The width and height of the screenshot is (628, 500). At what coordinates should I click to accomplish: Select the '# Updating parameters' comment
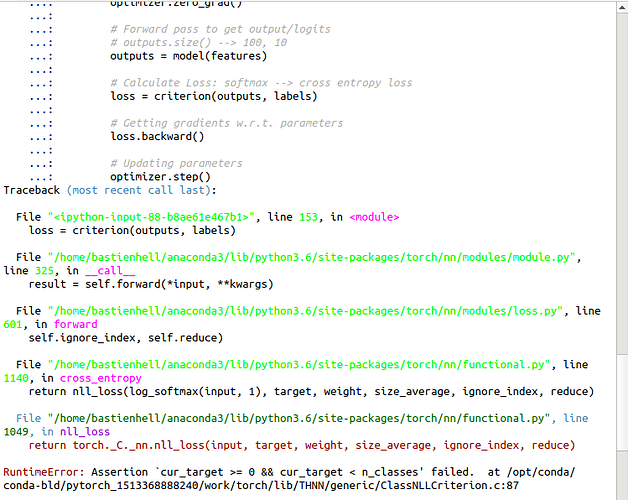[x=176, y=163]
